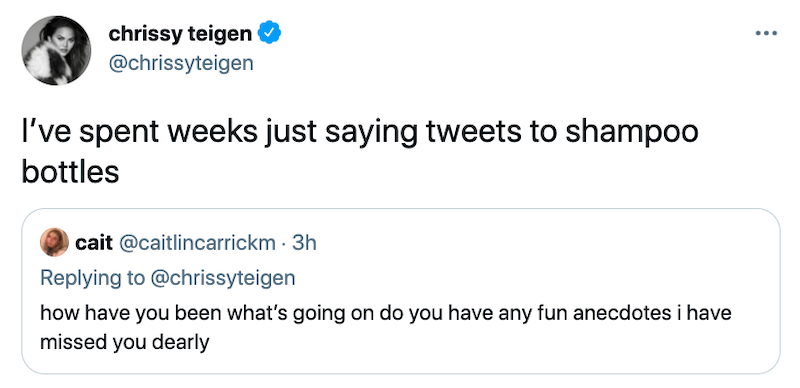
Task: Open the three-dot more options menu
Action: click(766, 34)
